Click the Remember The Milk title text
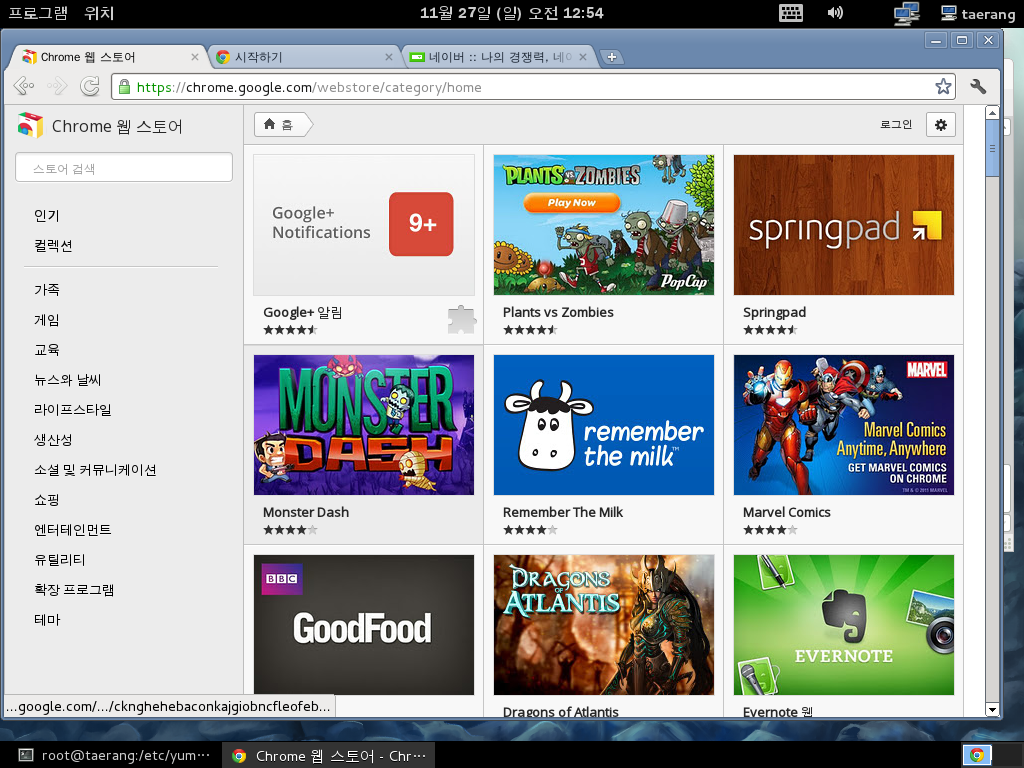 tap(563, 512)
